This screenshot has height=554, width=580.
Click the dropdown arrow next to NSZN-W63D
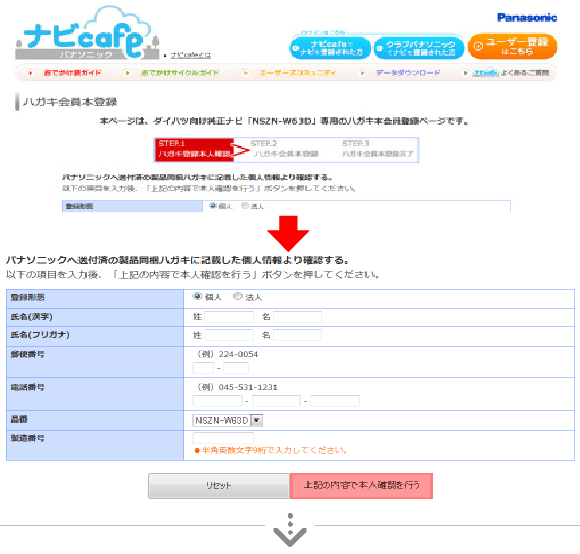coord(257,420)
